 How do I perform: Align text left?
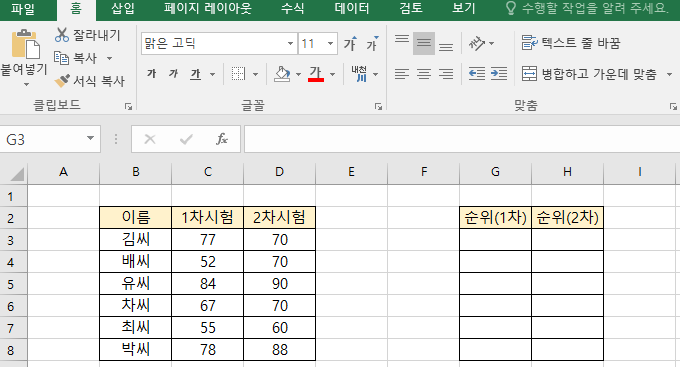pyautogui.click(x=402, y=74)
